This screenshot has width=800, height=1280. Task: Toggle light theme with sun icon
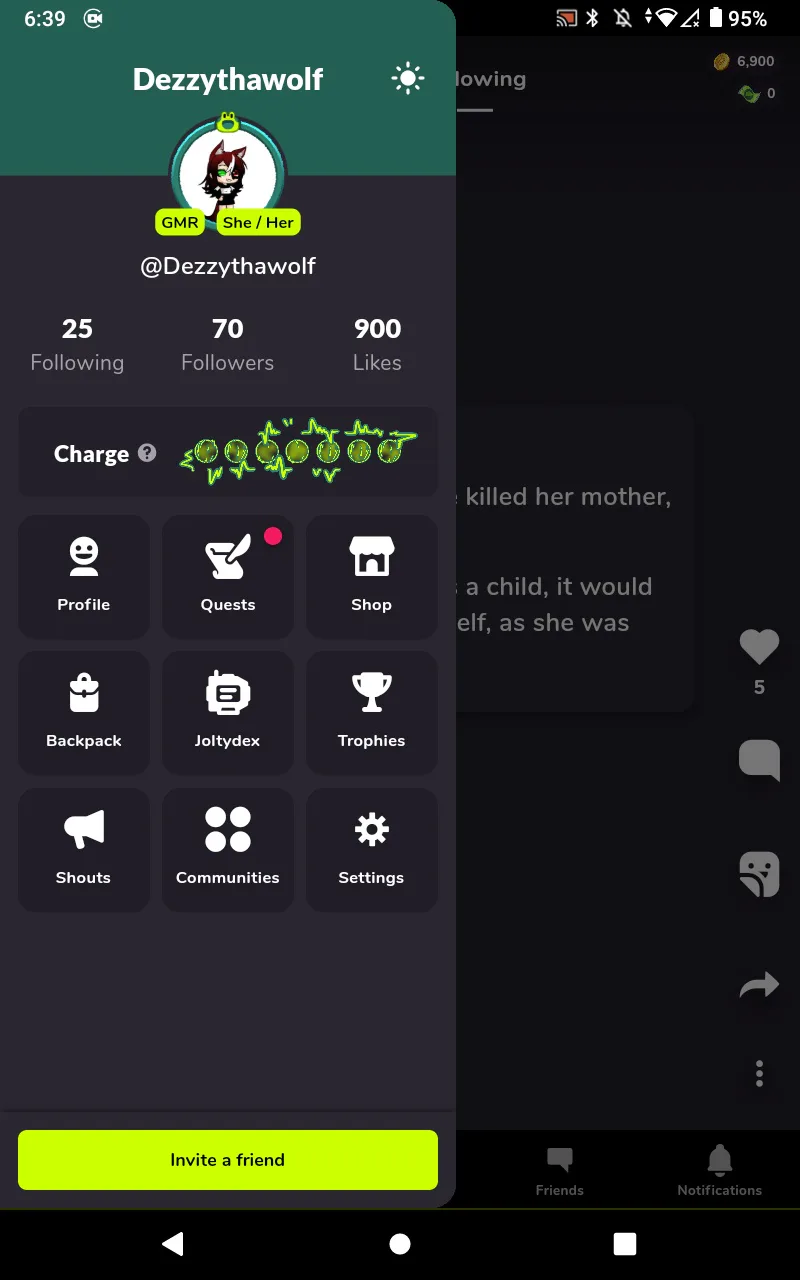click(x=408, y=79)
